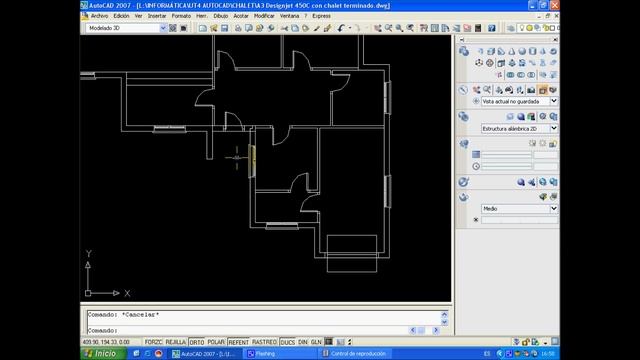640x360 pixels.
Task: Click the Properties palette toolbar icon
Action: pyautogui.click(x=424, y=28)
